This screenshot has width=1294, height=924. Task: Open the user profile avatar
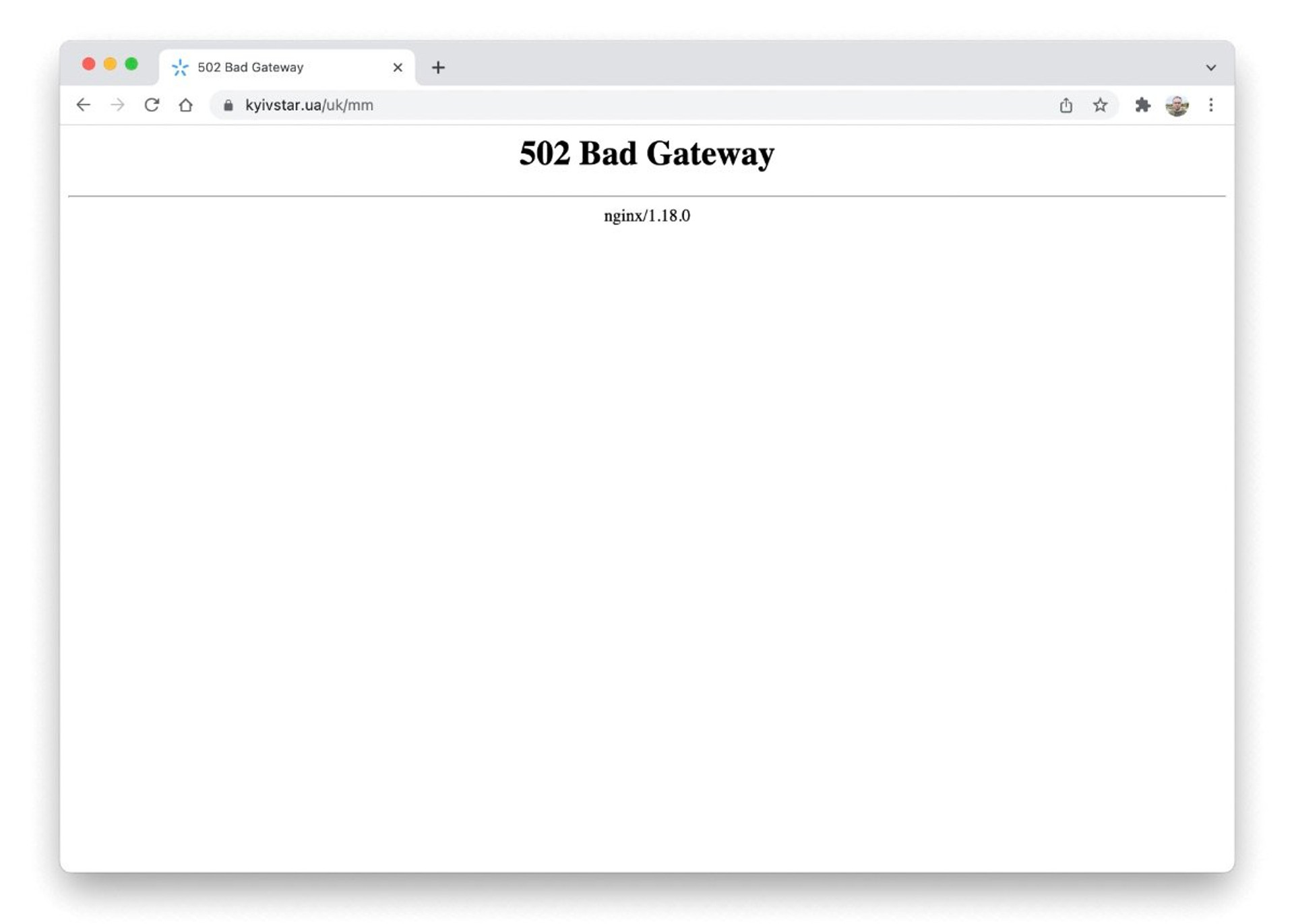(1177, 106)
